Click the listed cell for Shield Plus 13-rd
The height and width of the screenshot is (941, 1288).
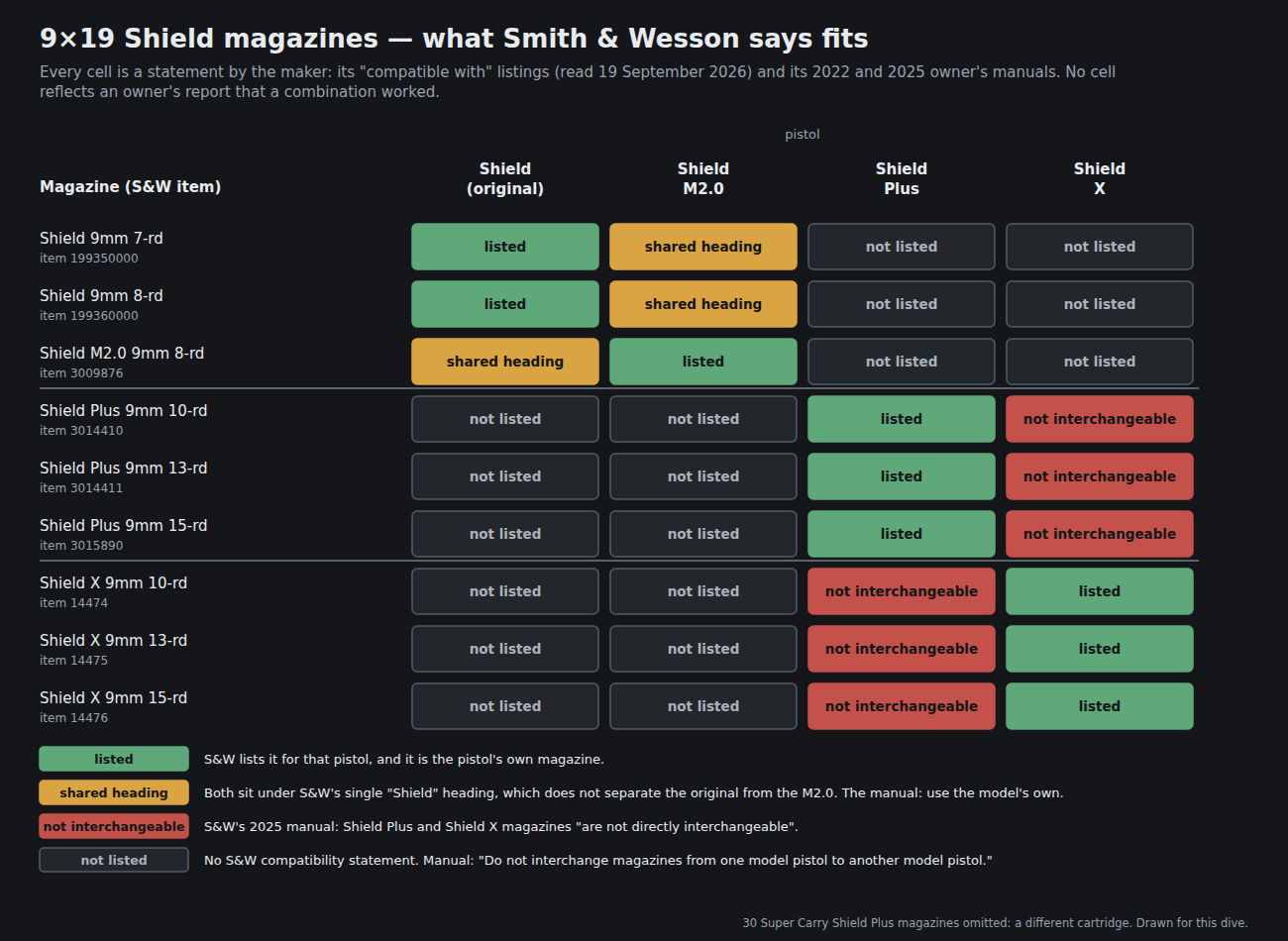[902, 476]
